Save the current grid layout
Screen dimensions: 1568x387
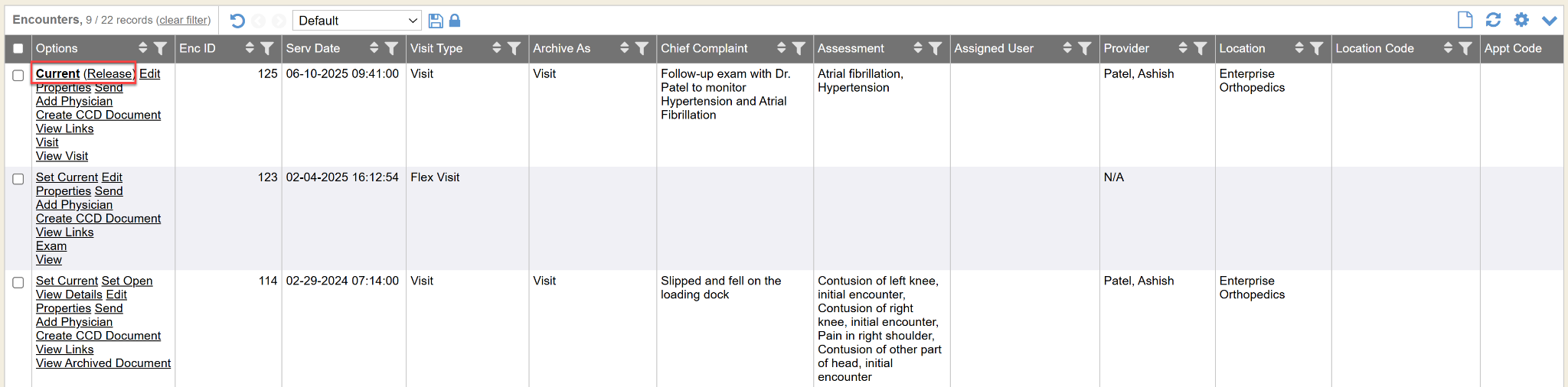coord(436,21)
